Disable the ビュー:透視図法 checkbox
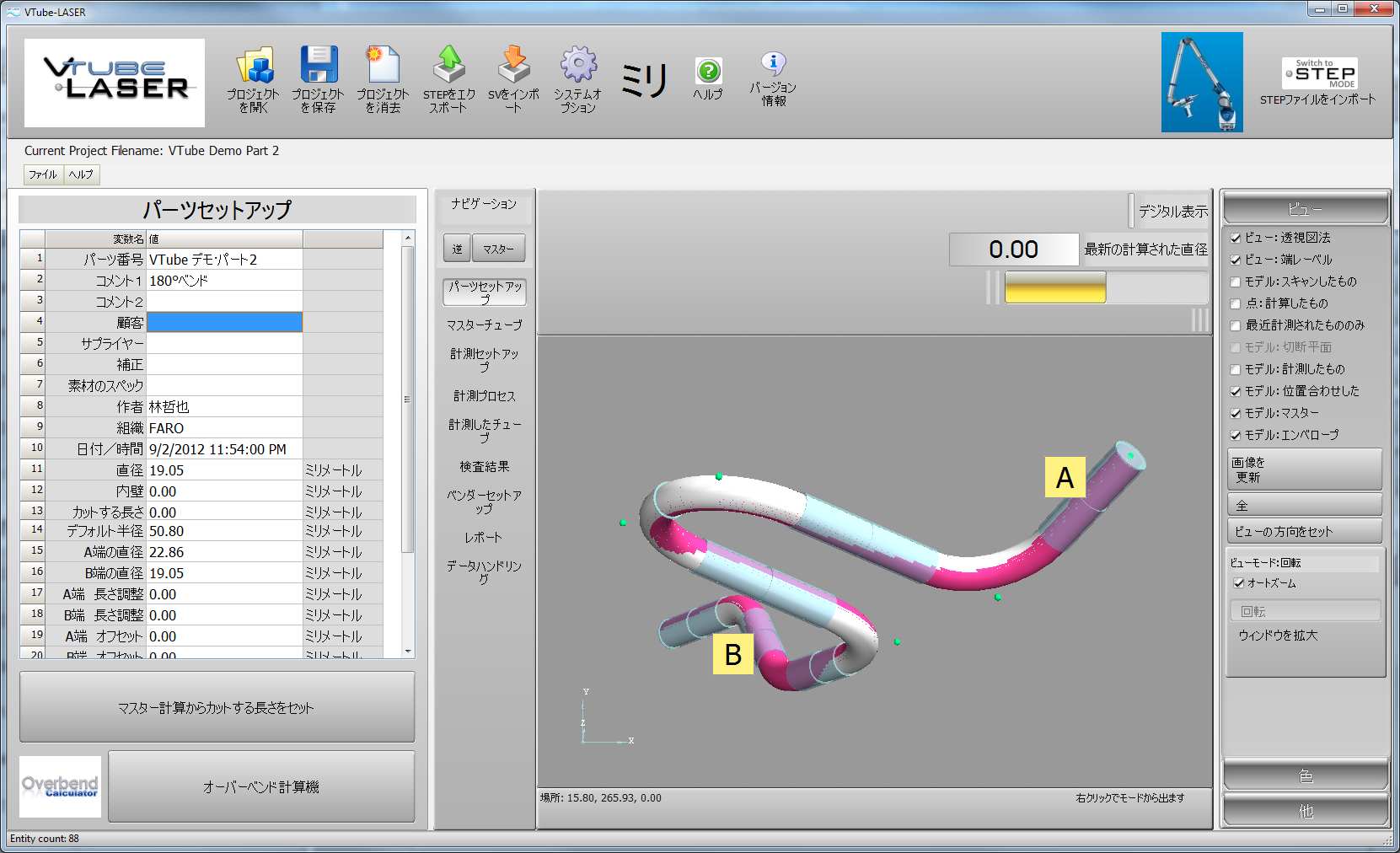The image size is (1400, 853). click(x=1236, y=239)
